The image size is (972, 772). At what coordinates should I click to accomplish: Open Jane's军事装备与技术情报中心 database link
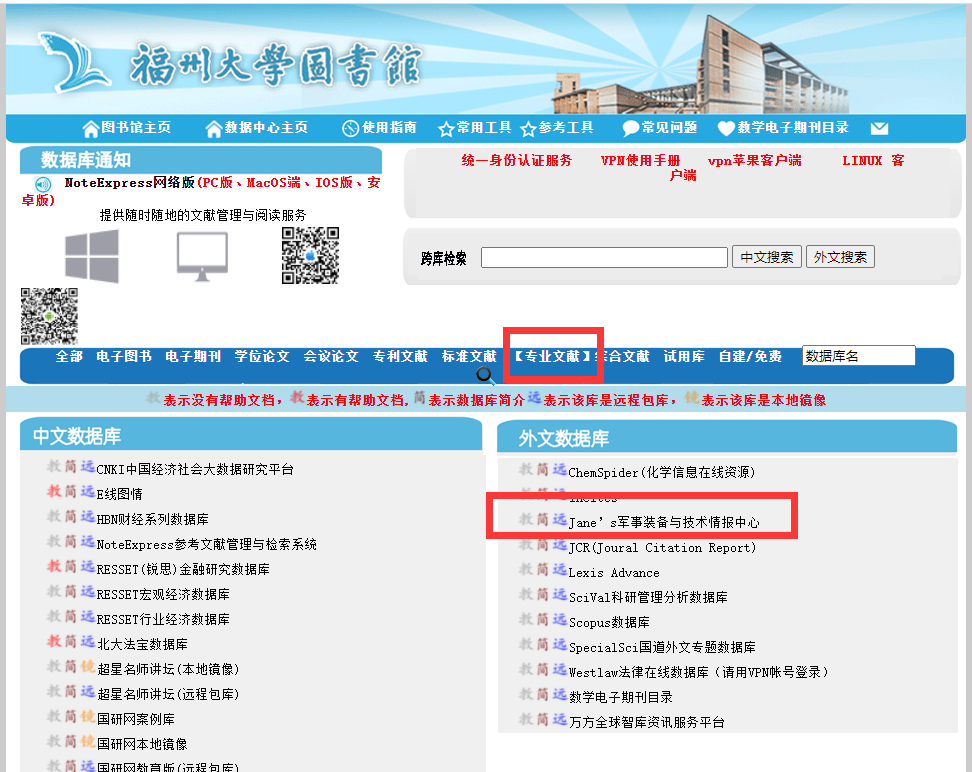[663, 522]
